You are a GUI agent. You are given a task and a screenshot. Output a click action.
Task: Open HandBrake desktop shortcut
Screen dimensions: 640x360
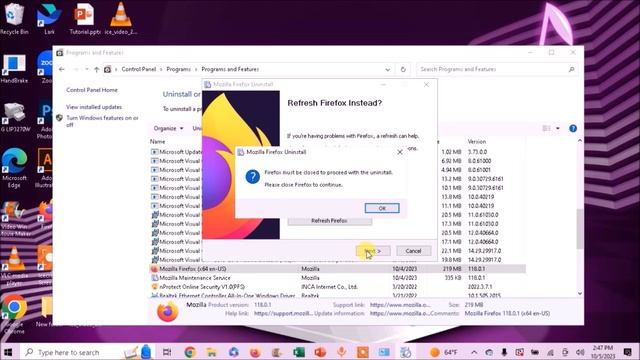[x=14, y=69]
